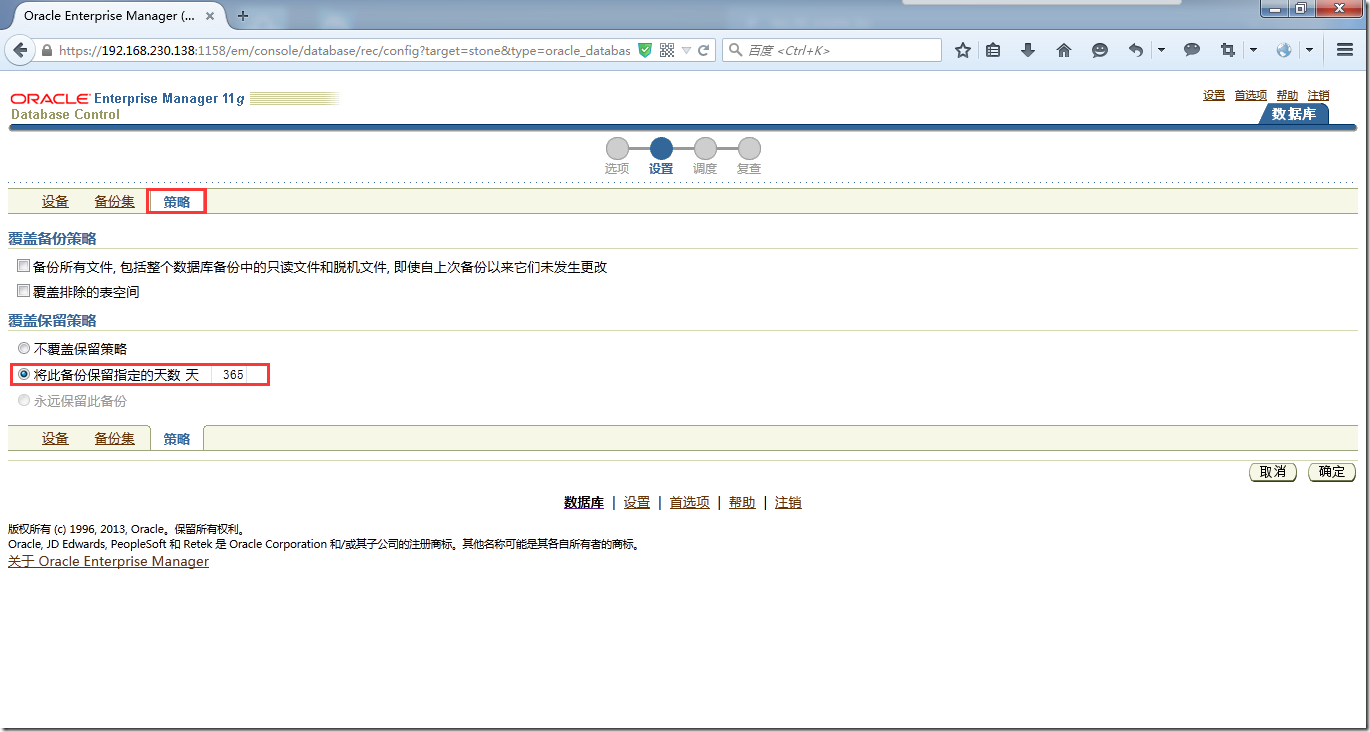Click the 取消 cancel button

(1273, 472)
